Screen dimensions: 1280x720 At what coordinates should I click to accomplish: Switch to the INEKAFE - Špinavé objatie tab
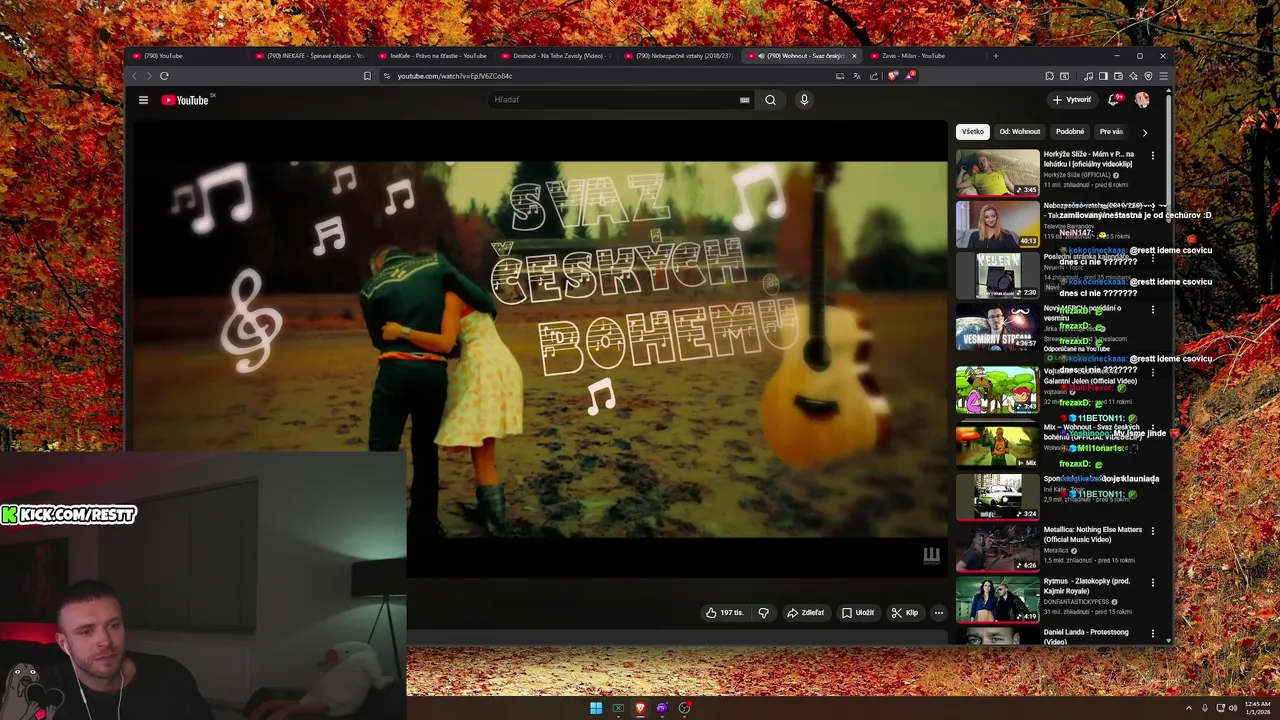pos(309,56)
